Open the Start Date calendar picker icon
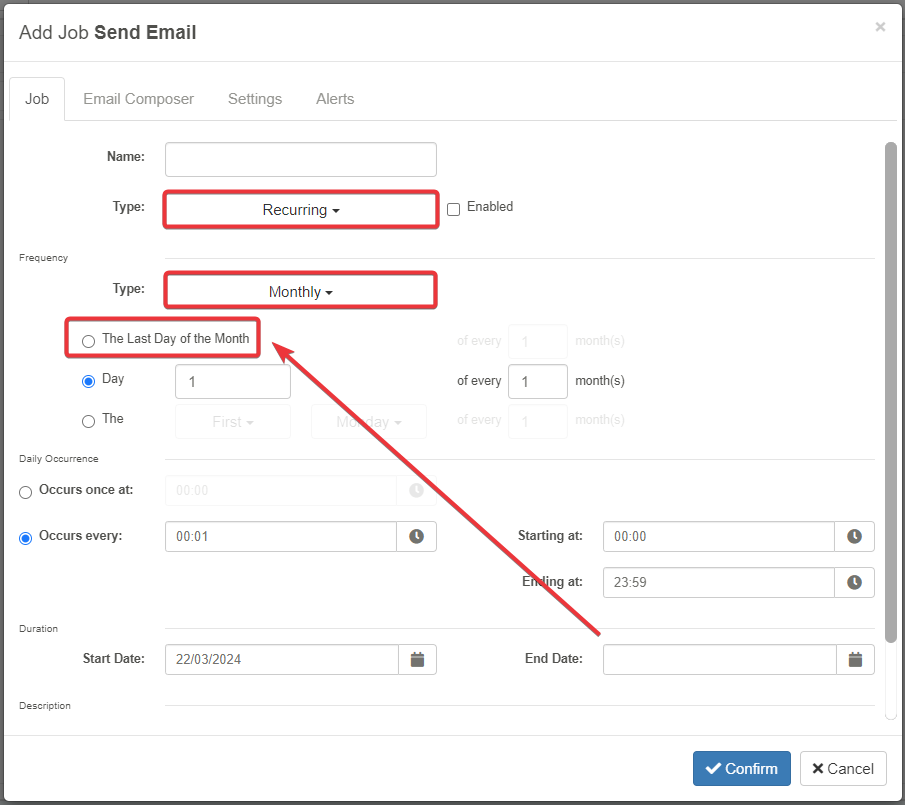Viewport: 905px width, 805px height. [417, 659]
